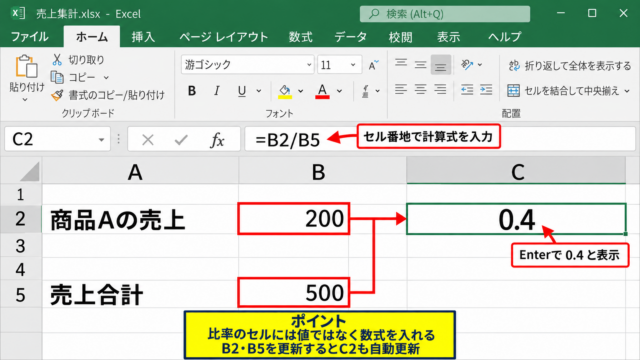Align text right

(440, 89)
